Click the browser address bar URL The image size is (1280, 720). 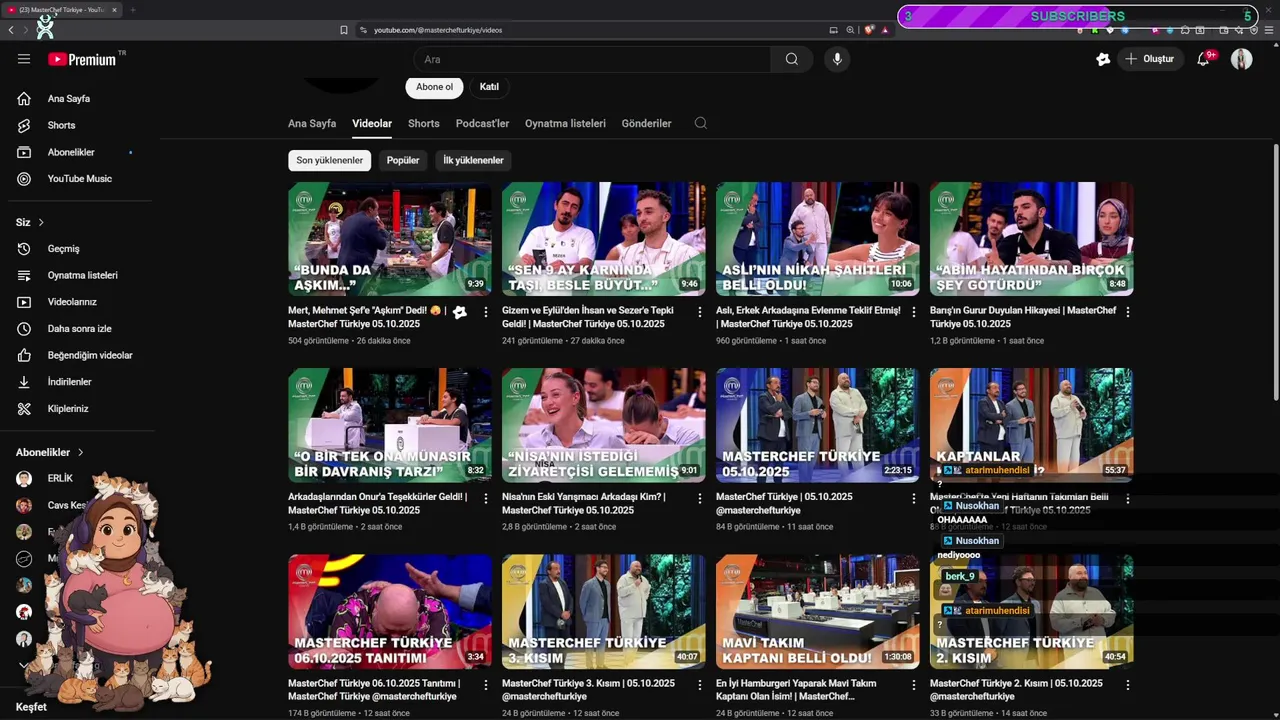[438, 30]
